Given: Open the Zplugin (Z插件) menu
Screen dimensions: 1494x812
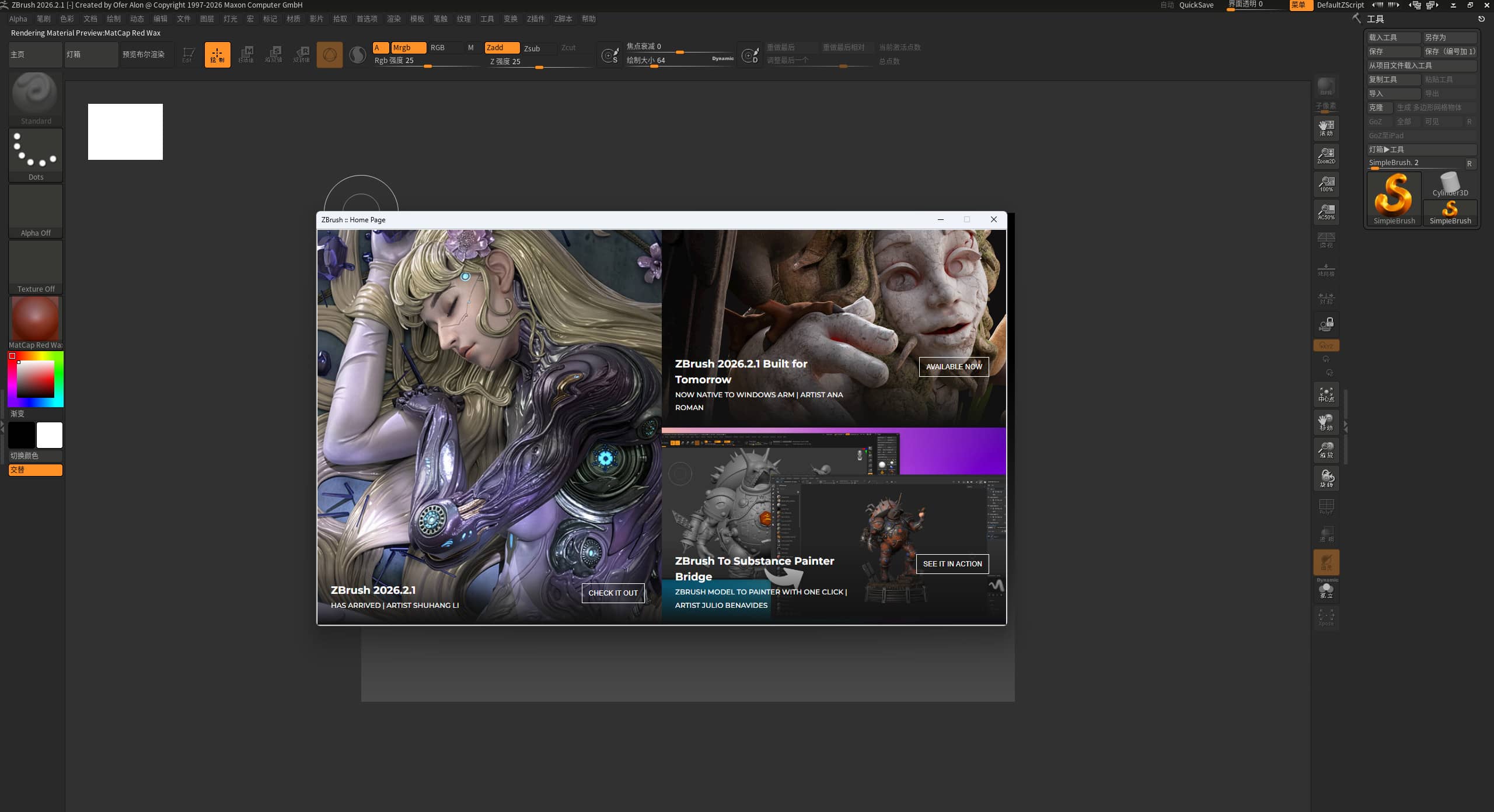Looking at the screenshot, I should [536, 19].
